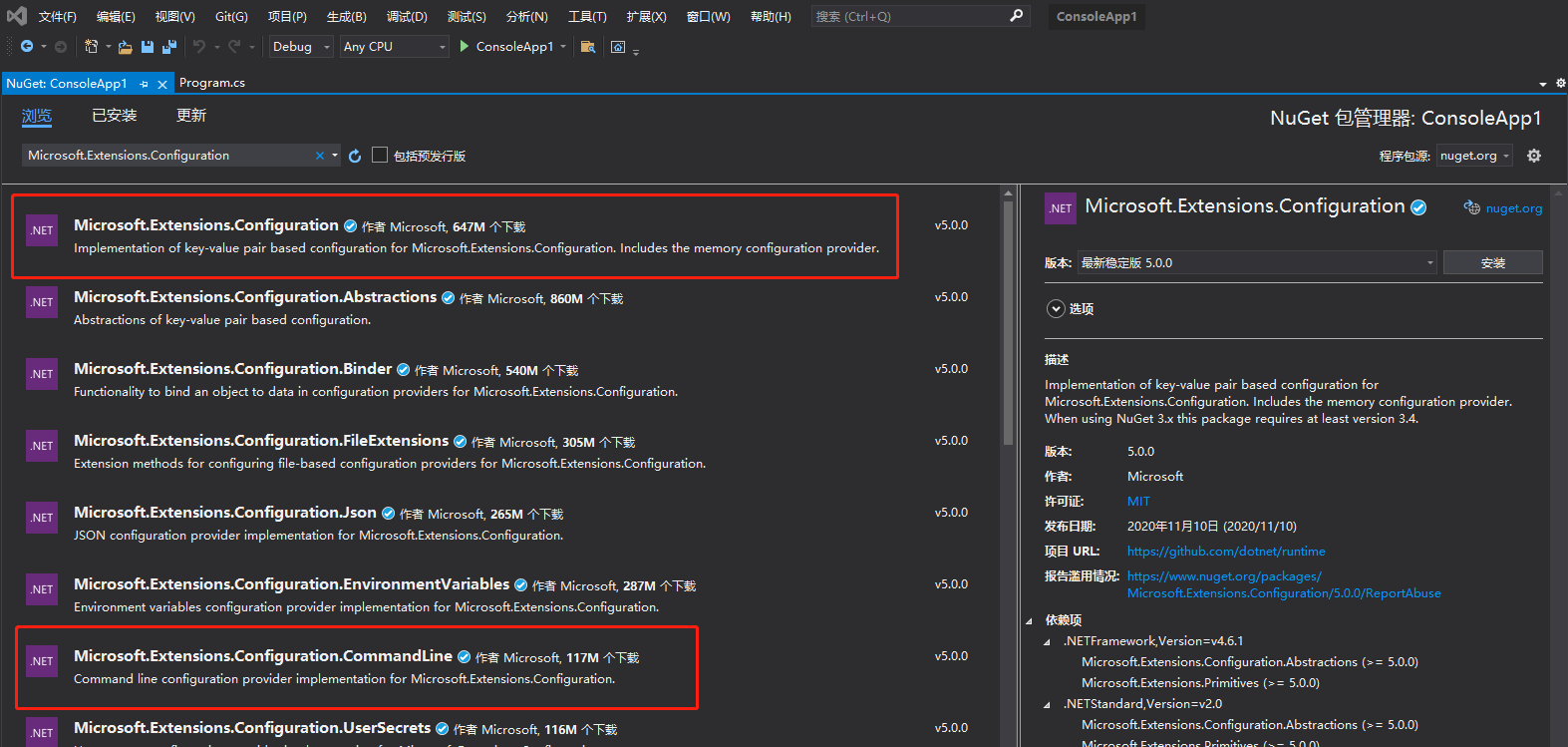Open the MIT license link
The height and width of the screenshot is (747, 1568).
pos(1138,502)
